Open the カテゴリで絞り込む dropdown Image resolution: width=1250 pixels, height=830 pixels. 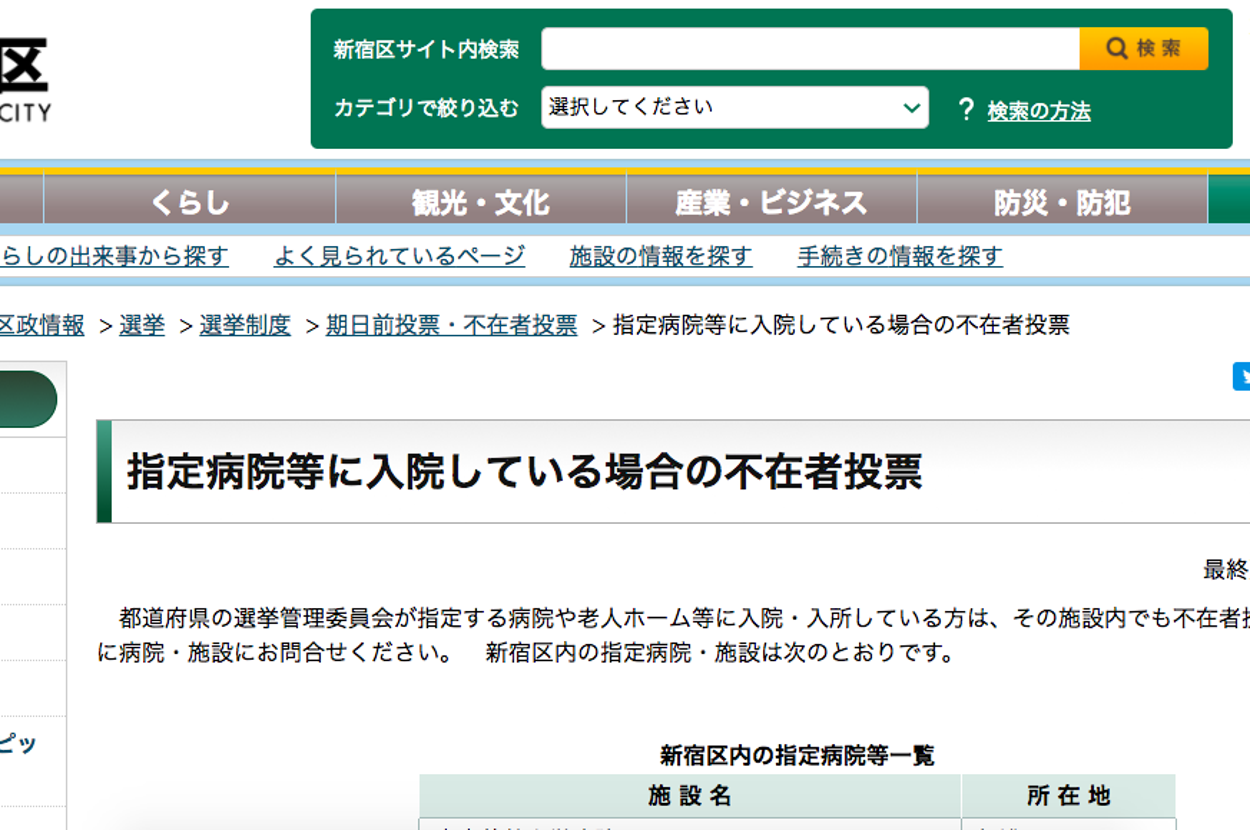(734, 107)
